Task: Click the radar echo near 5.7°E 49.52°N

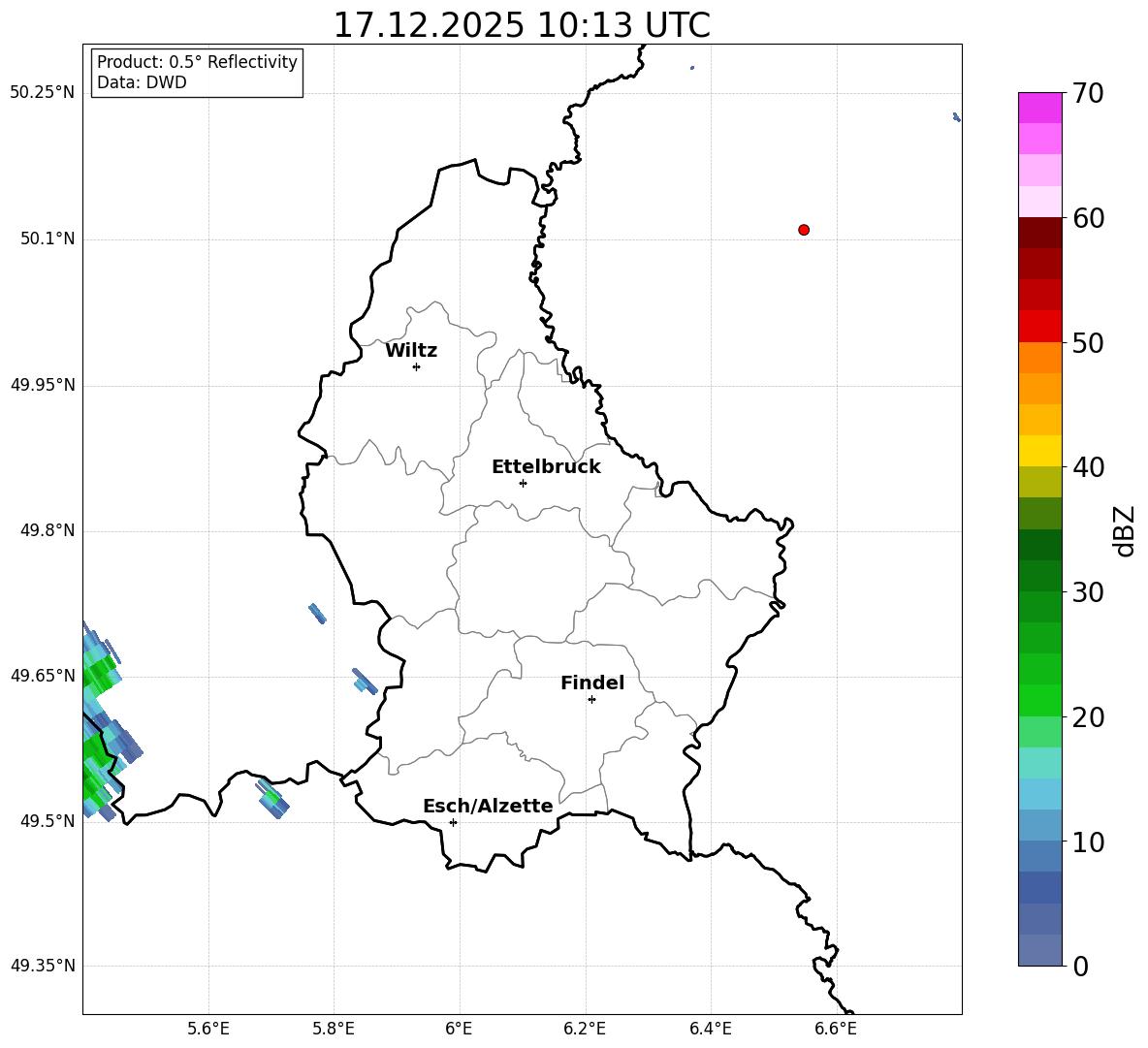Action: [273, 799]
